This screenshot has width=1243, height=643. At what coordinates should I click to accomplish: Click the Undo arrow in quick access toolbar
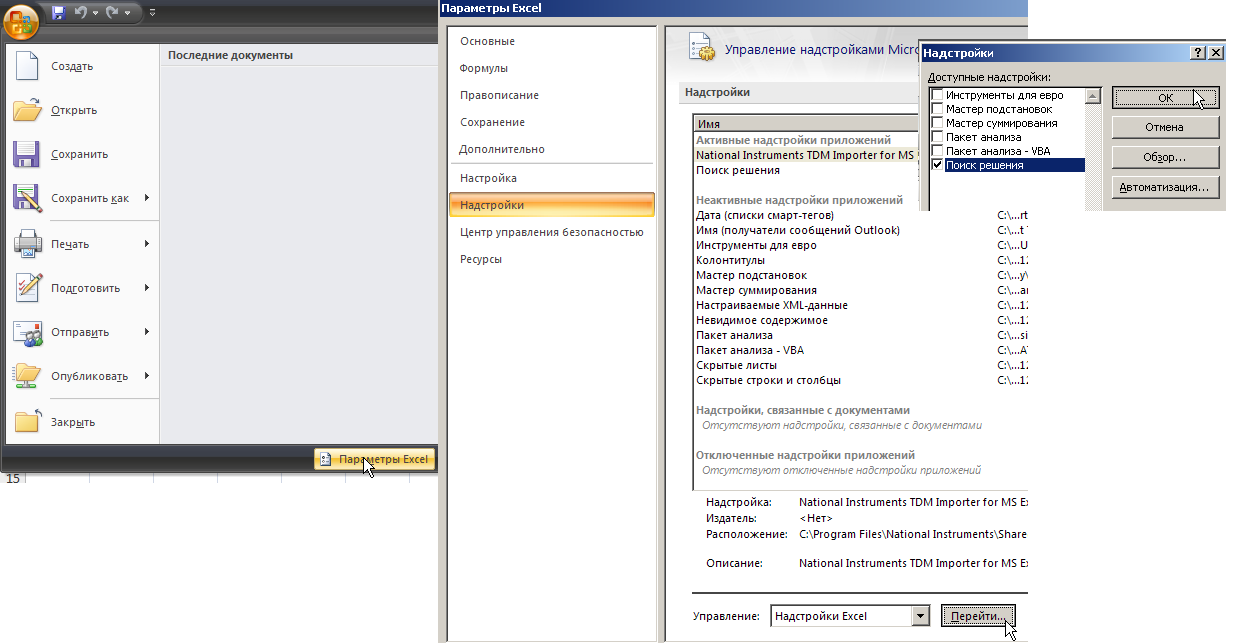coord(81,13)
